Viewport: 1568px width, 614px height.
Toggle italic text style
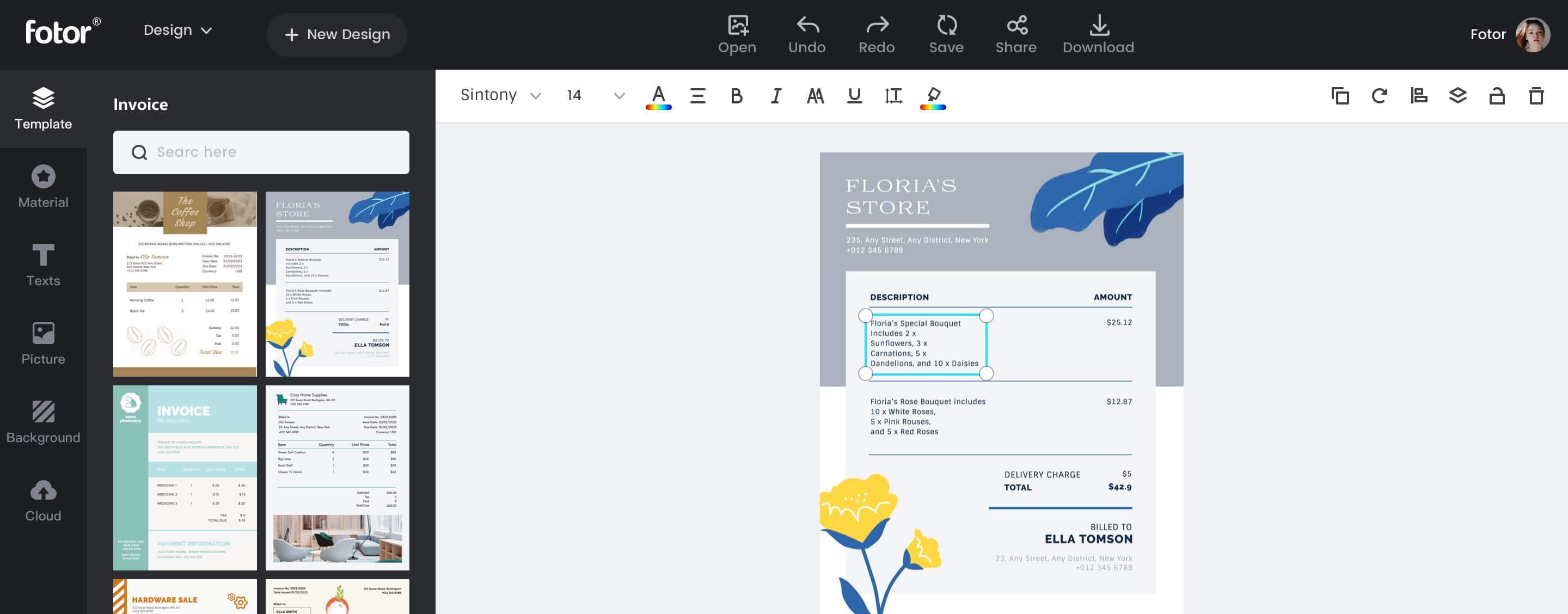775,96
